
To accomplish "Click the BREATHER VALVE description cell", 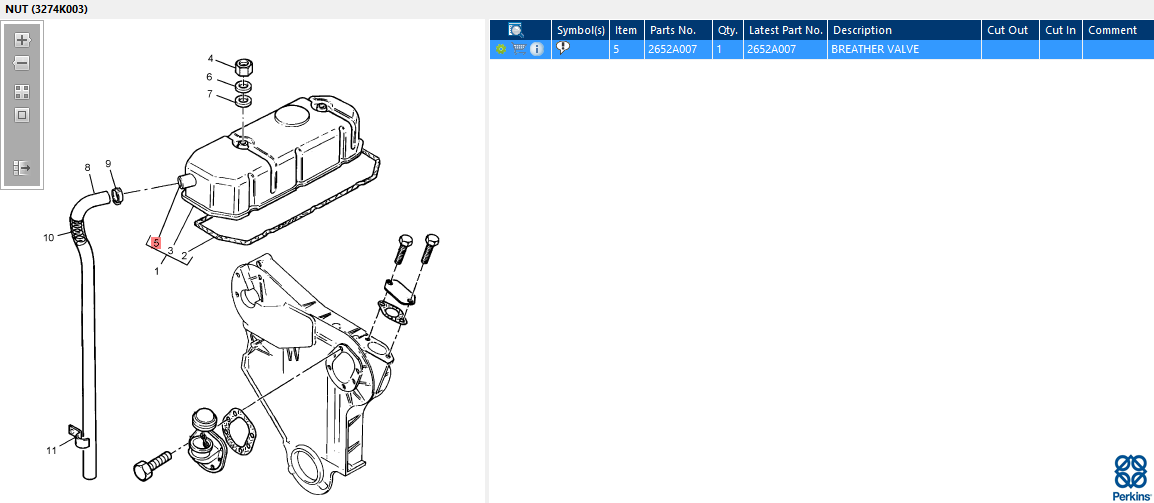I will pos(905,49).
